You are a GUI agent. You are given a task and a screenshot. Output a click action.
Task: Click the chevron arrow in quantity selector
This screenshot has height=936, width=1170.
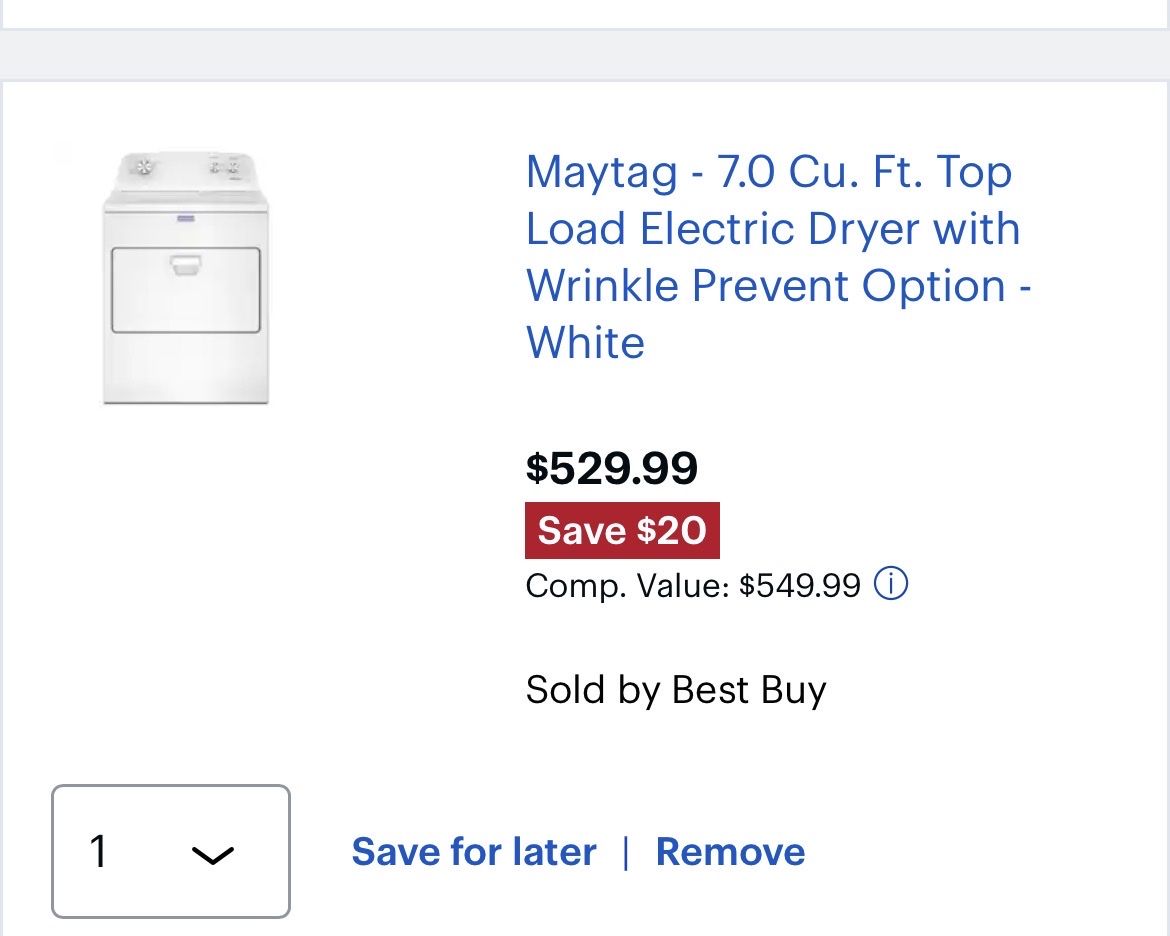(x=212, y=855)
